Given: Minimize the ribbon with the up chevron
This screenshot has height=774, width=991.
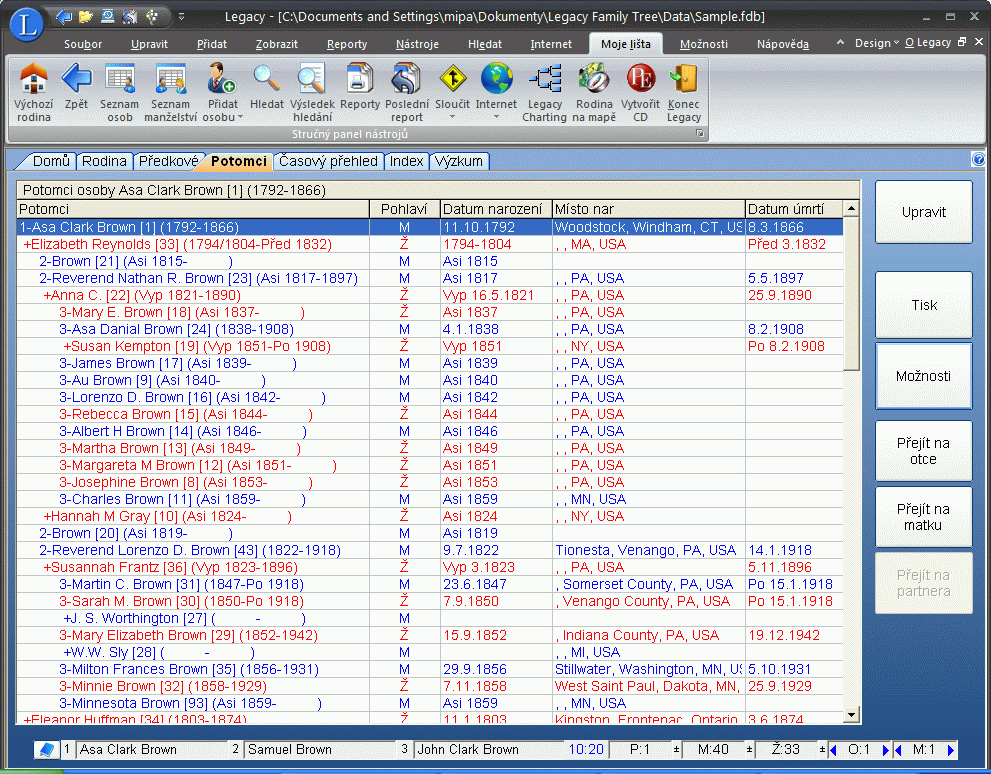Looking at the screenshot, I should (x=840, y=42).
